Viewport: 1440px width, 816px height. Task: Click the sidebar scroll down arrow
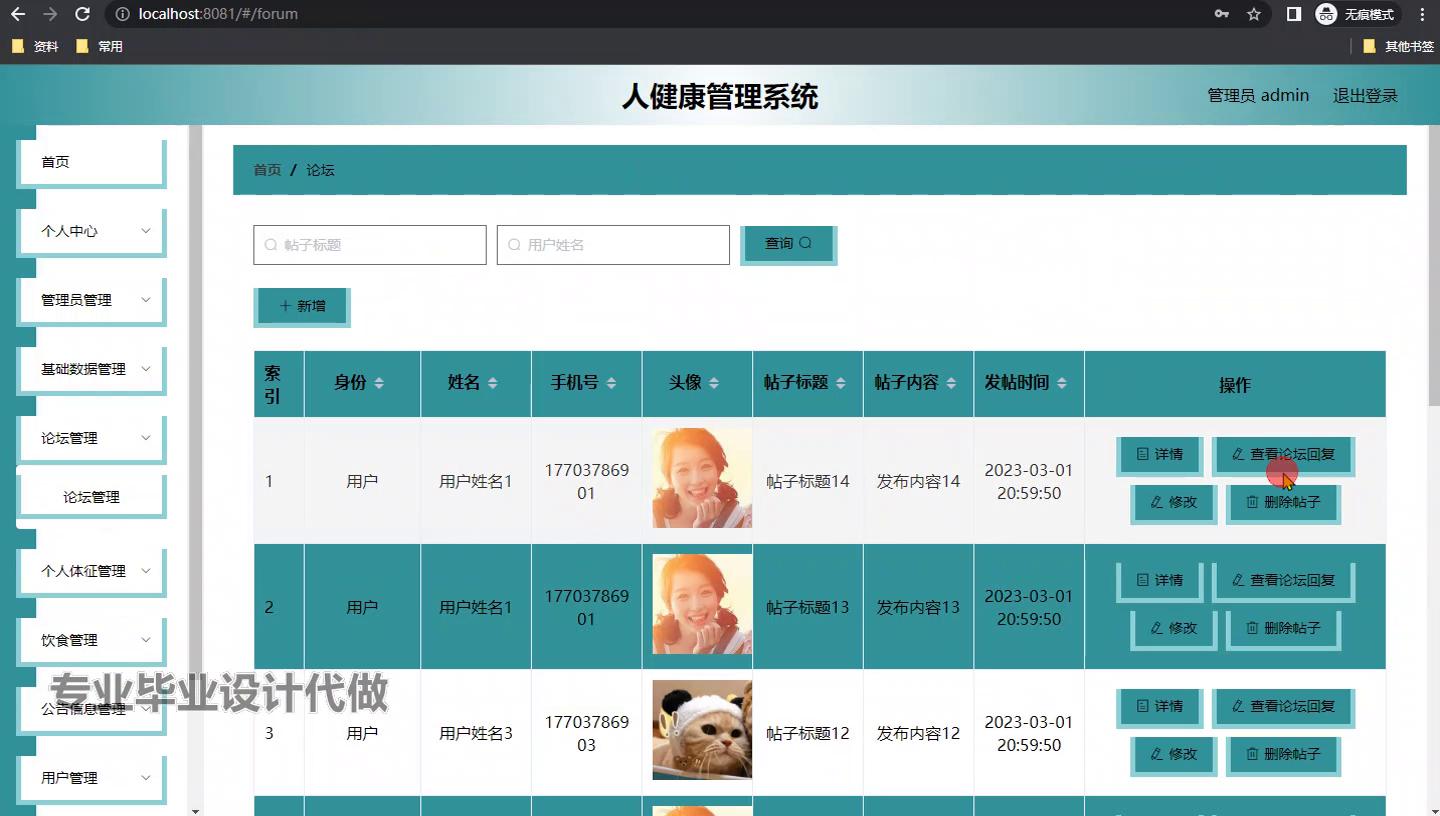(x=195, y=810)
